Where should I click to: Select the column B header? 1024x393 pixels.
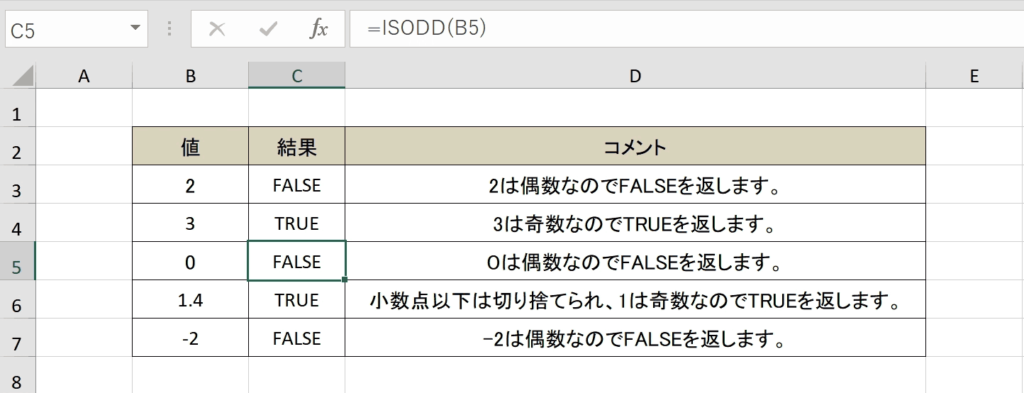190,76
